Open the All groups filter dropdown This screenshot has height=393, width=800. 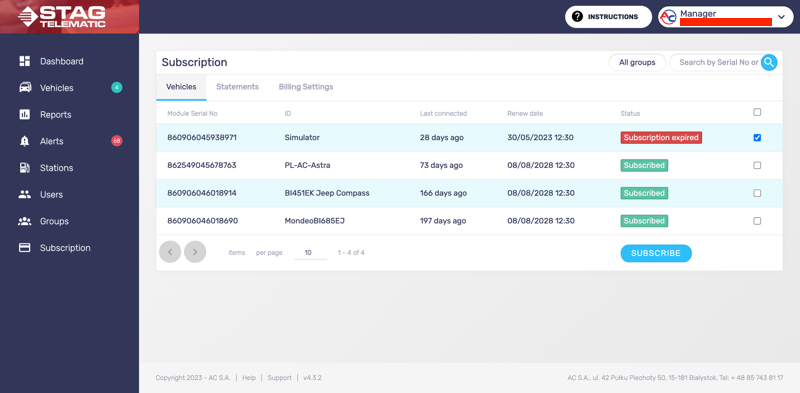637,62
